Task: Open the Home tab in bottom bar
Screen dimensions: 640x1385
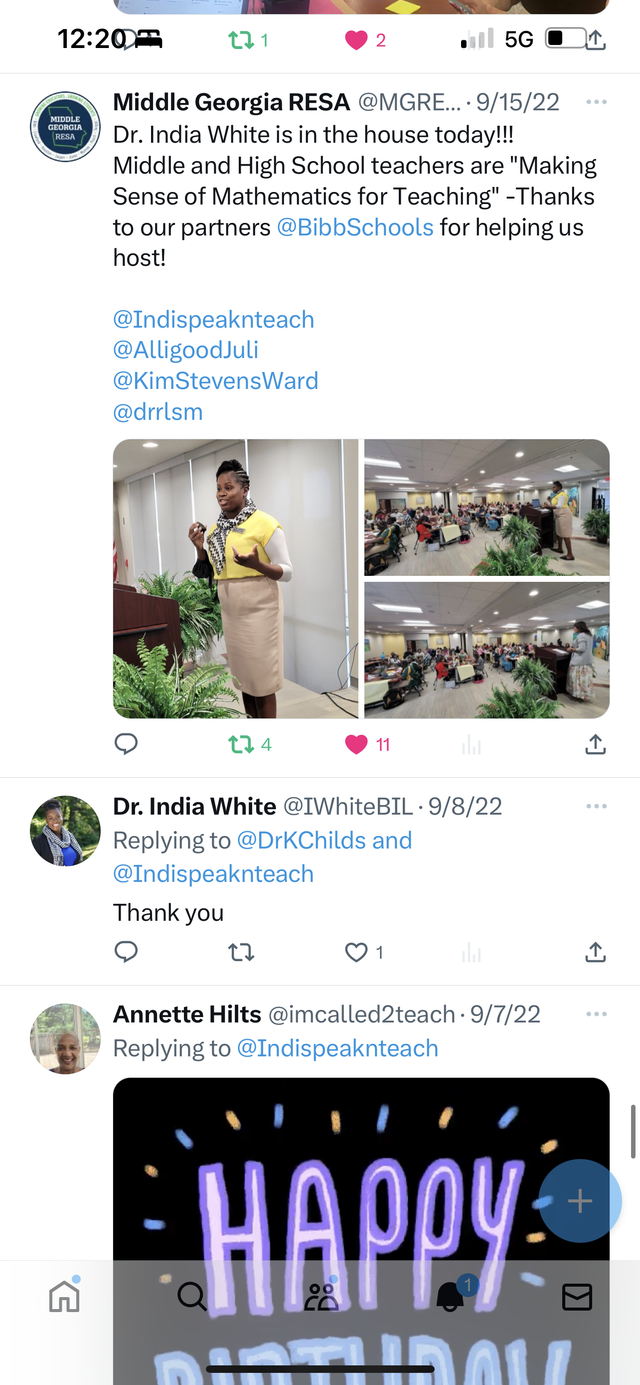Action: tap(64, 1296)
